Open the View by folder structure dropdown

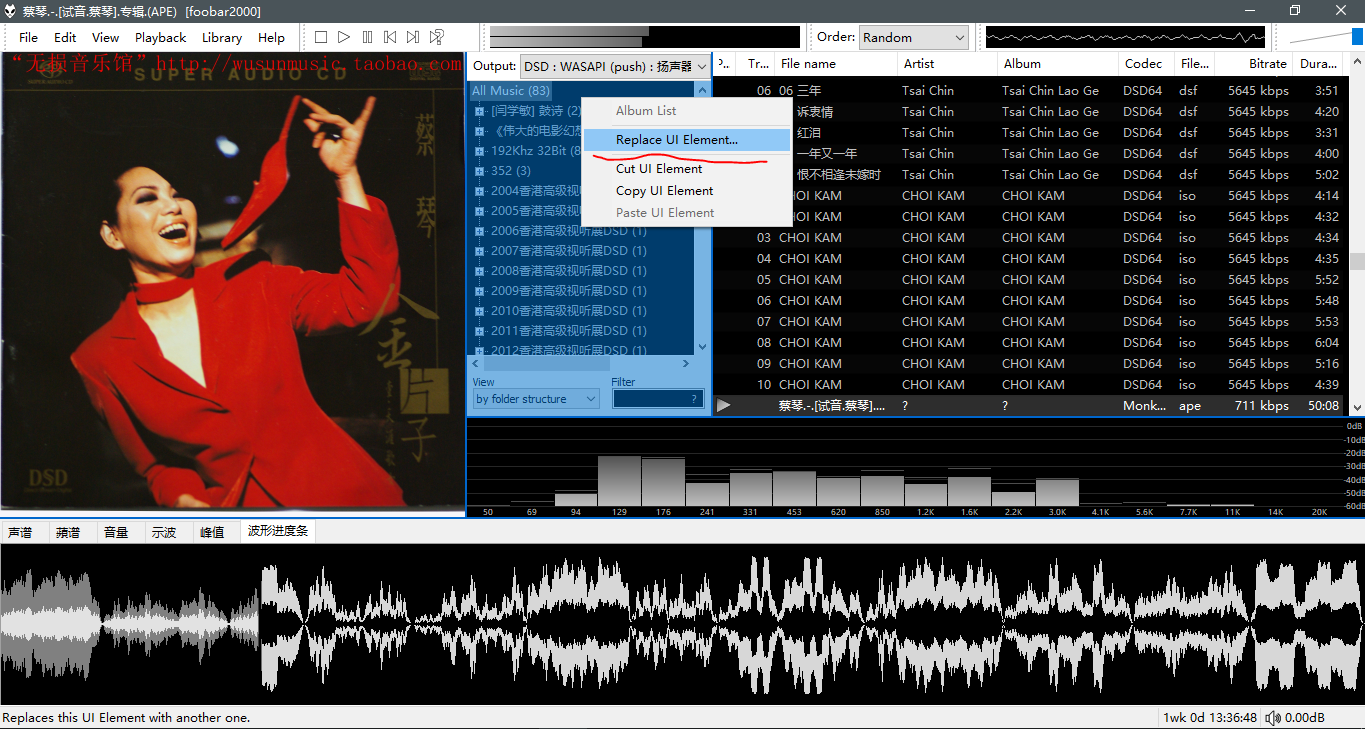pyautogui.click(x=536, y=399)
